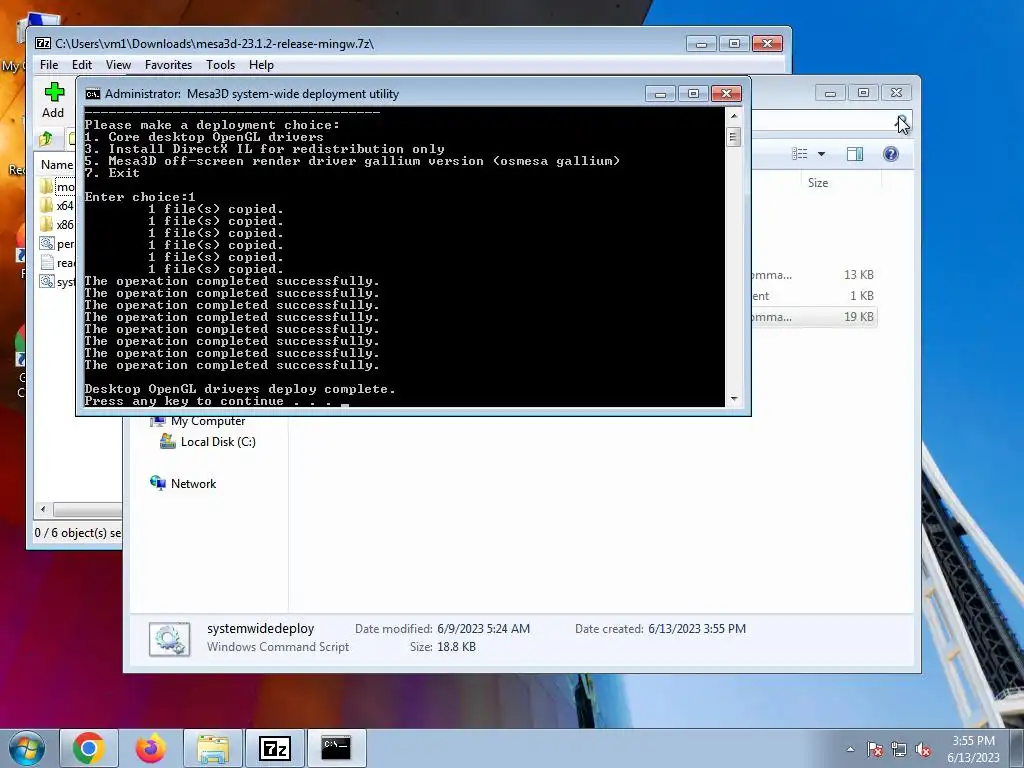This screenshot has height=768, width=1024.
Task: Toggle the Explorer preview pane icon
Action: (x=855, y=153)
